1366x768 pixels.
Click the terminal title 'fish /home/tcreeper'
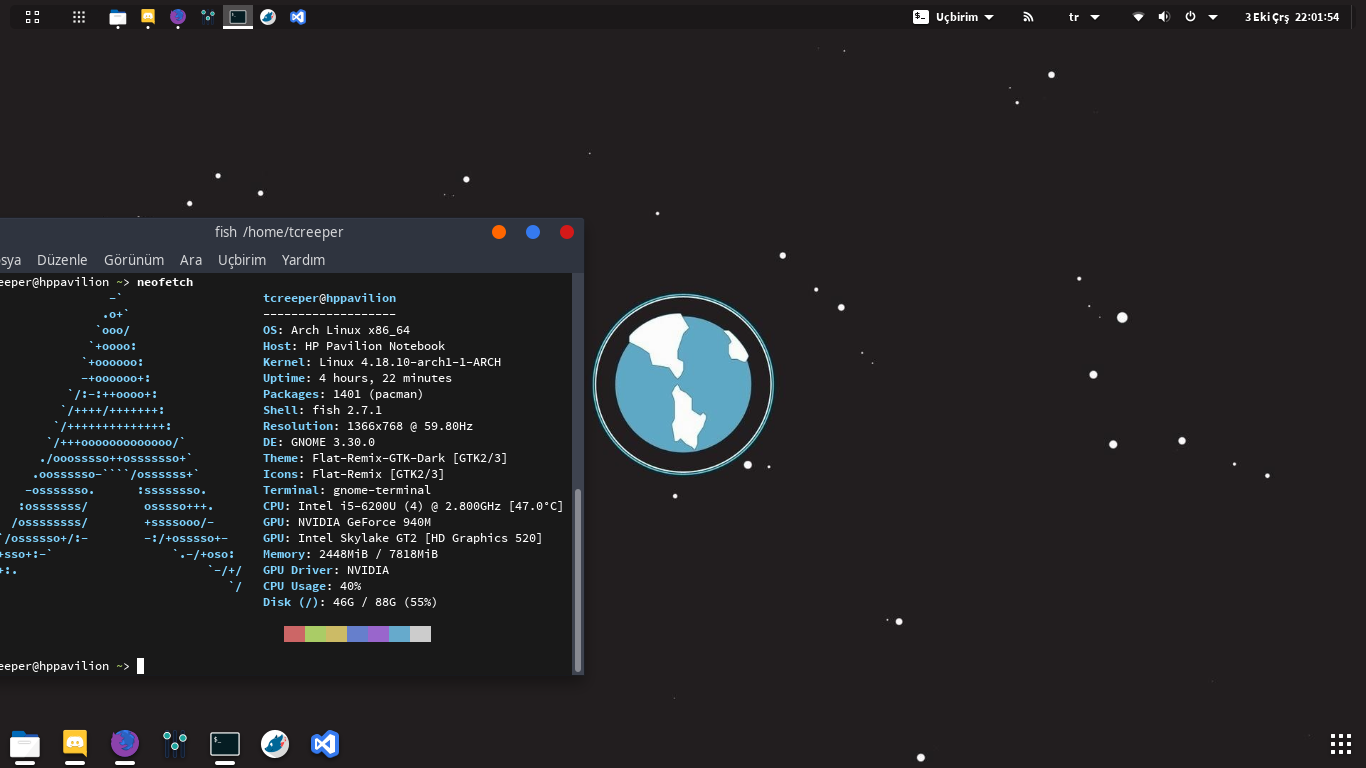point(279,232)
